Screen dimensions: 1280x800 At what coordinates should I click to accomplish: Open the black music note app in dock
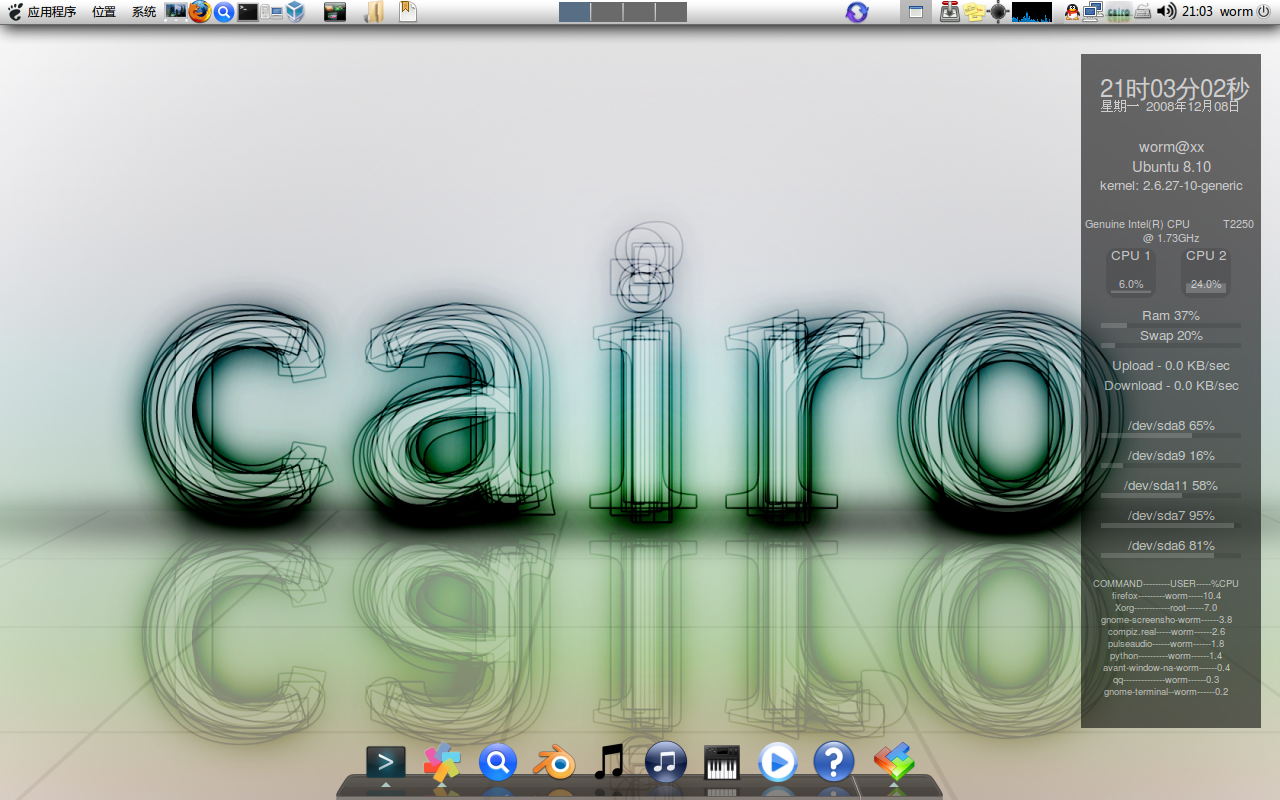point(609,762)
